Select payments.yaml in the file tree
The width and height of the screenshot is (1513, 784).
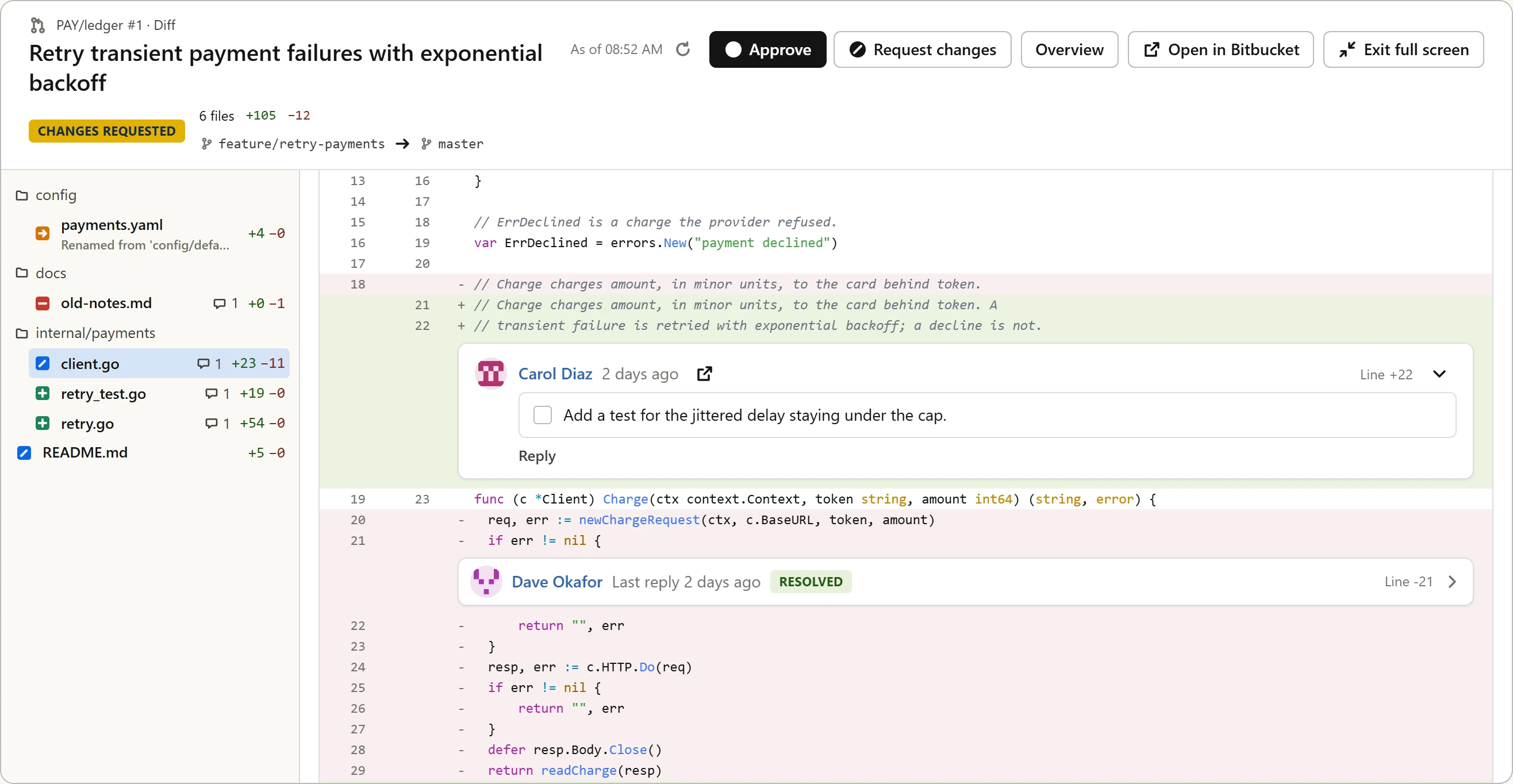click(159, 233)
